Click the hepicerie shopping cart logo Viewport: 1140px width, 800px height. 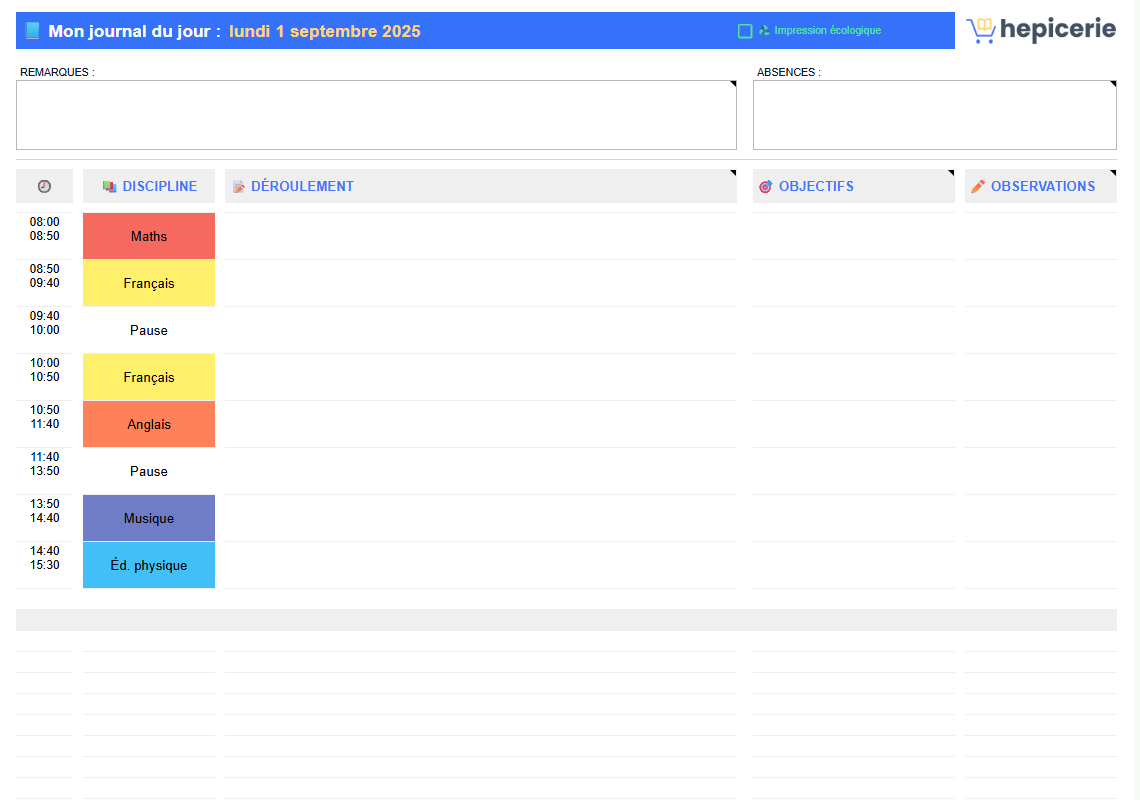[x=981, y=31]
